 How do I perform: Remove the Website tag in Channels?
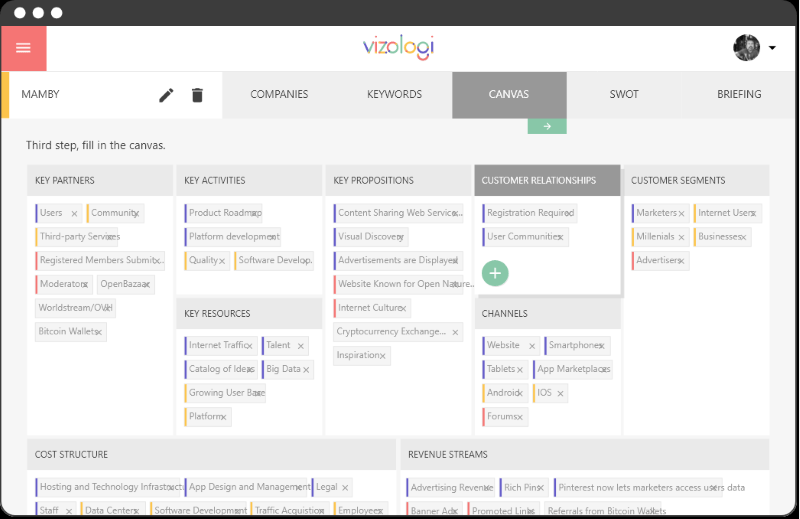tap(532, 346)
